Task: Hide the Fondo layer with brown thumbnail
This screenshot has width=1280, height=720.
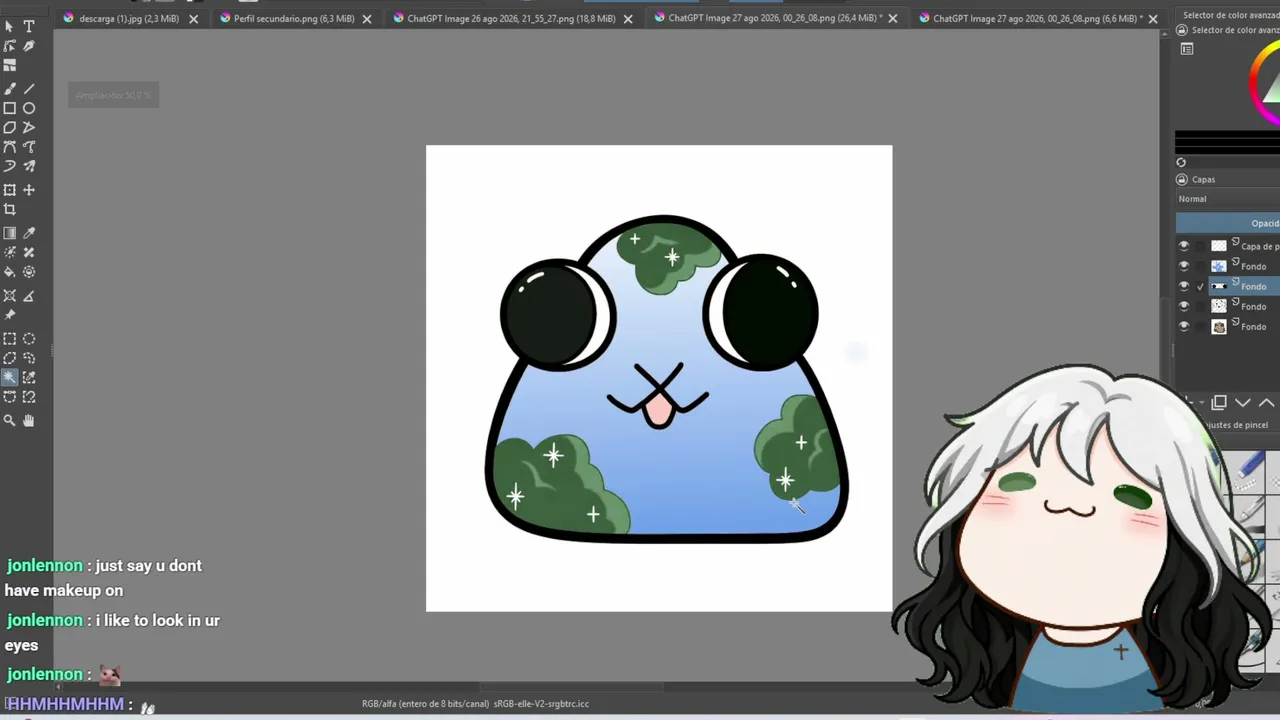Action: coord(1184,326)
